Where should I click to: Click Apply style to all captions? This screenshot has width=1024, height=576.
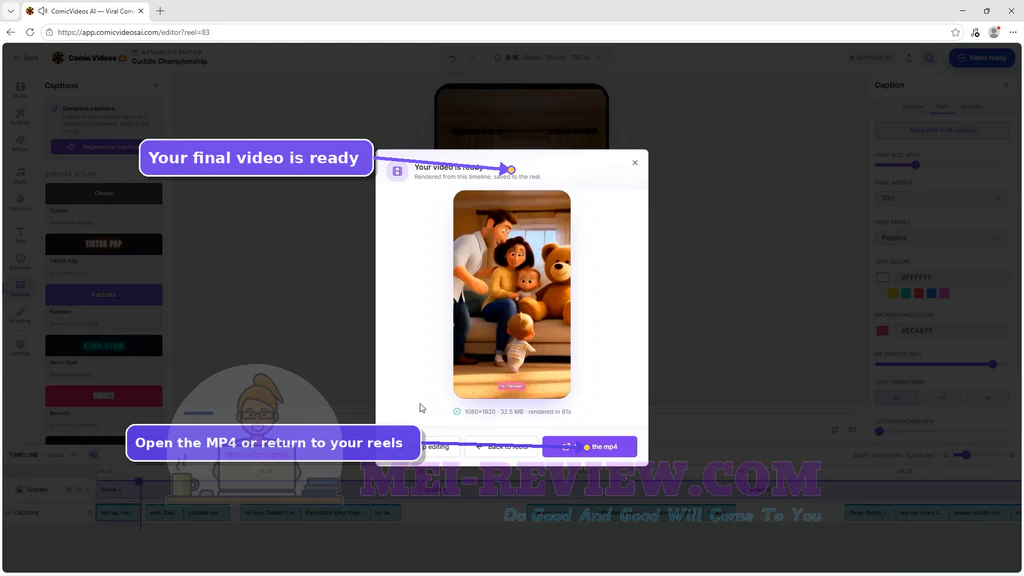pos(942,130)
